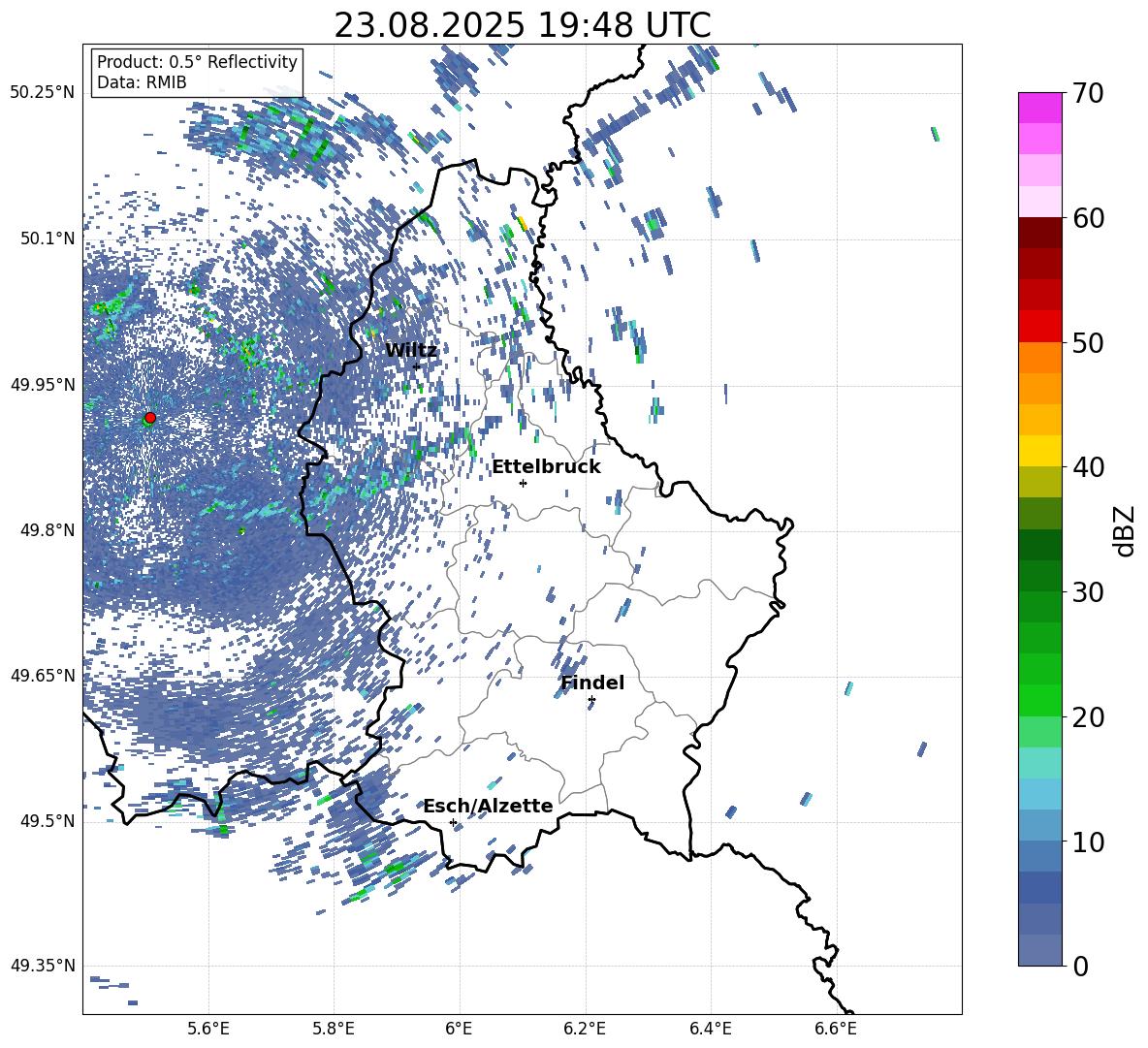This screenshot has width=1148, height=1048.
Task: Click the title 23.08.2025 19:48 UTC
Action: pos(522,25)
